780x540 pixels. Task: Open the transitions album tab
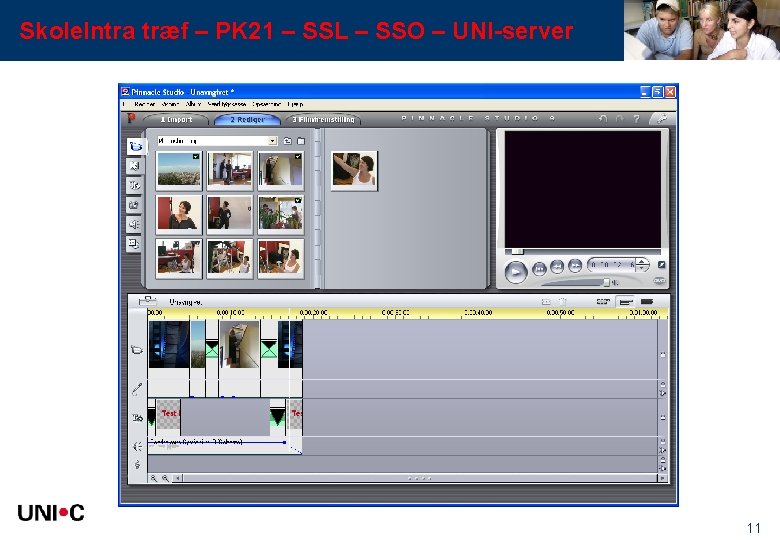tap(134, 166)
